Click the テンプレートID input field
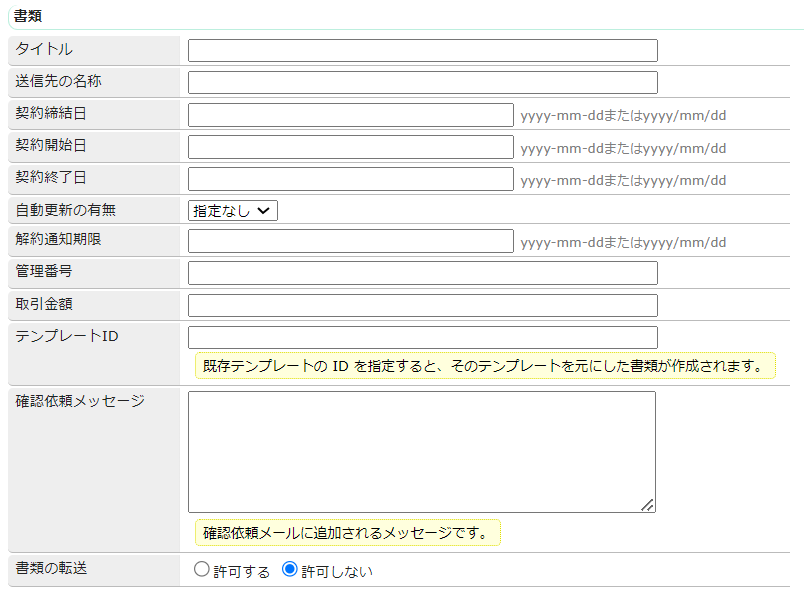This screenshot has width=804, height=592. pos(420,337)
